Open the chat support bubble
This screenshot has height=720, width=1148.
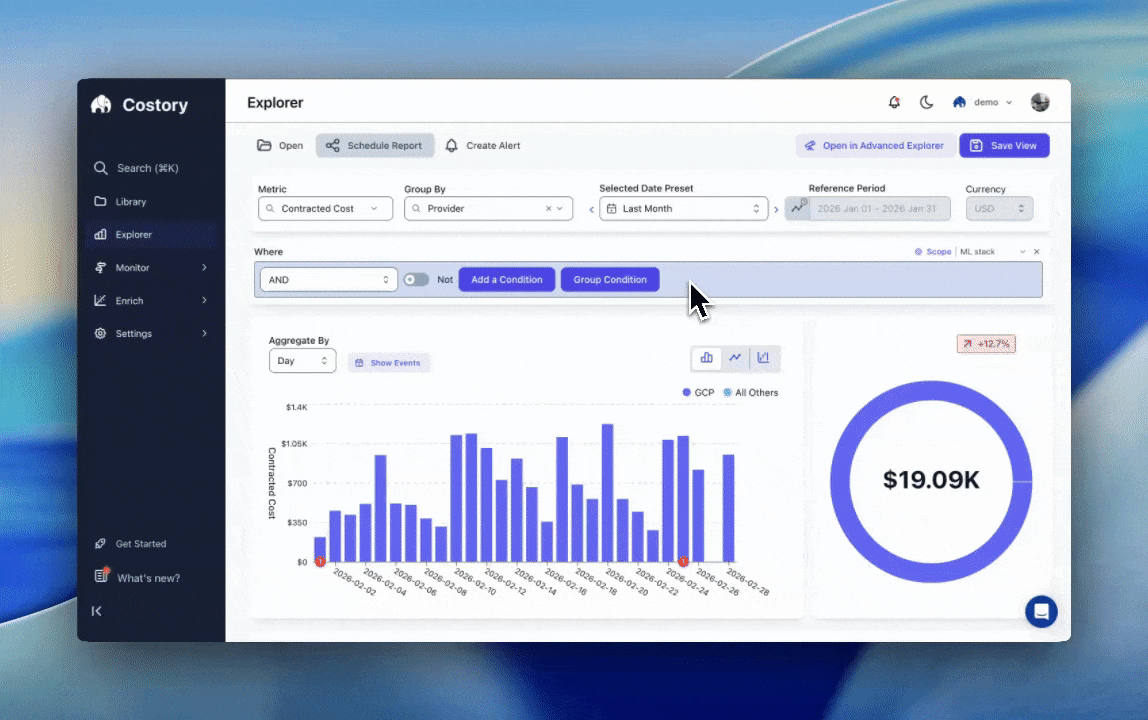[1041, 611]
